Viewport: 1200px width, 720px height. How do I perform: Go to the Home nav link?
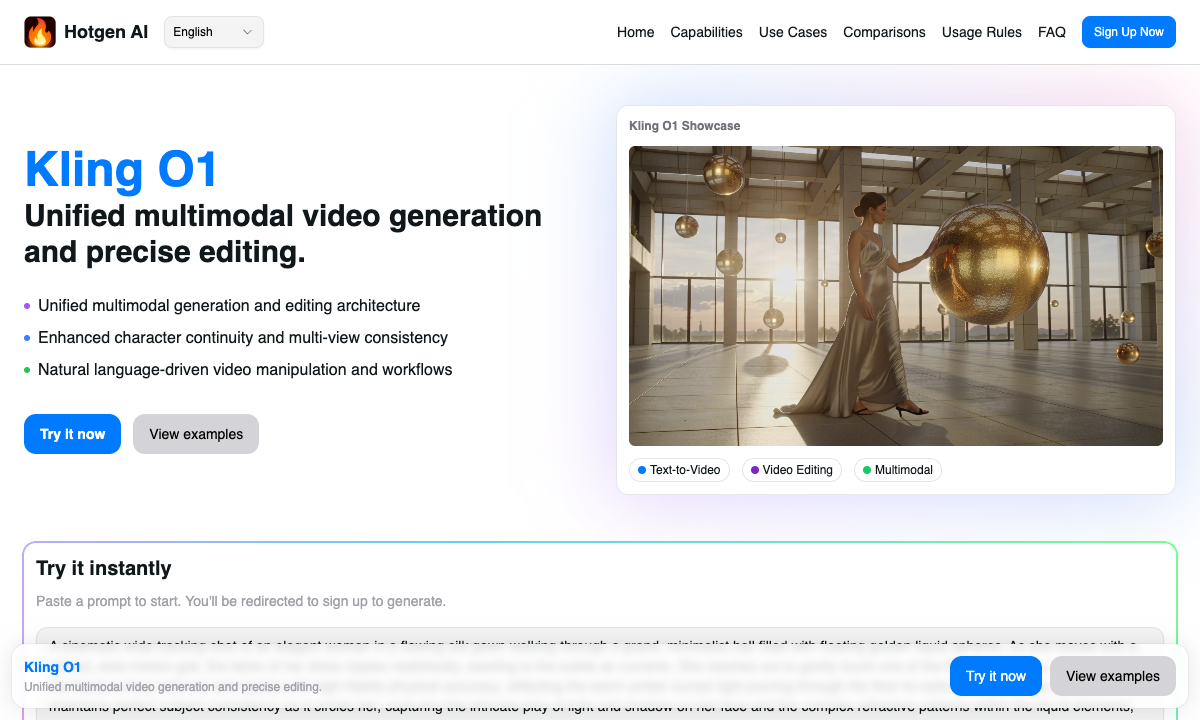click(635, 32)
